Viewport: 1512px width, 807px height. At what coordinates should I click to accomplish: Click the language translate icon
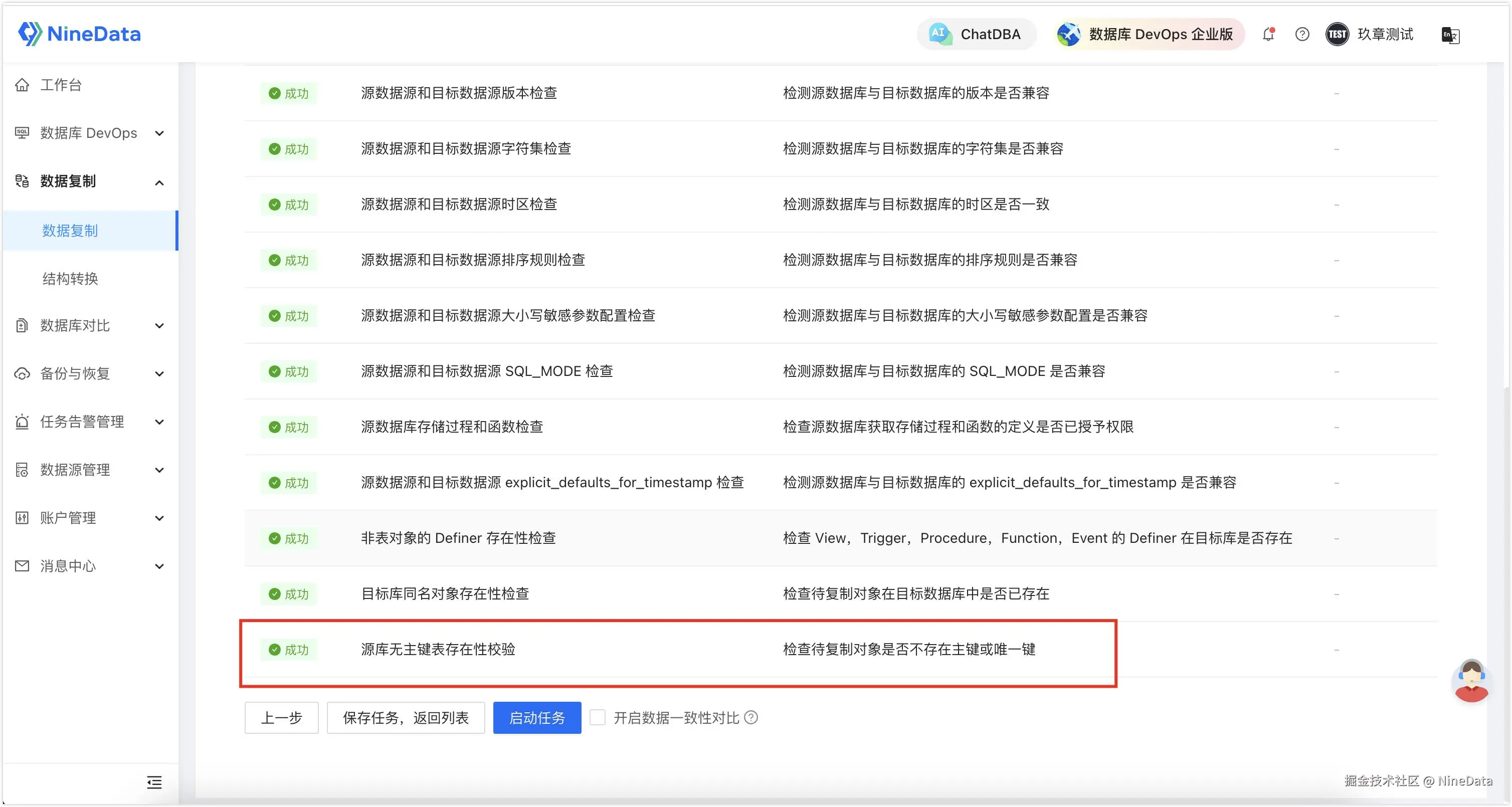(x=1450, y=35)
